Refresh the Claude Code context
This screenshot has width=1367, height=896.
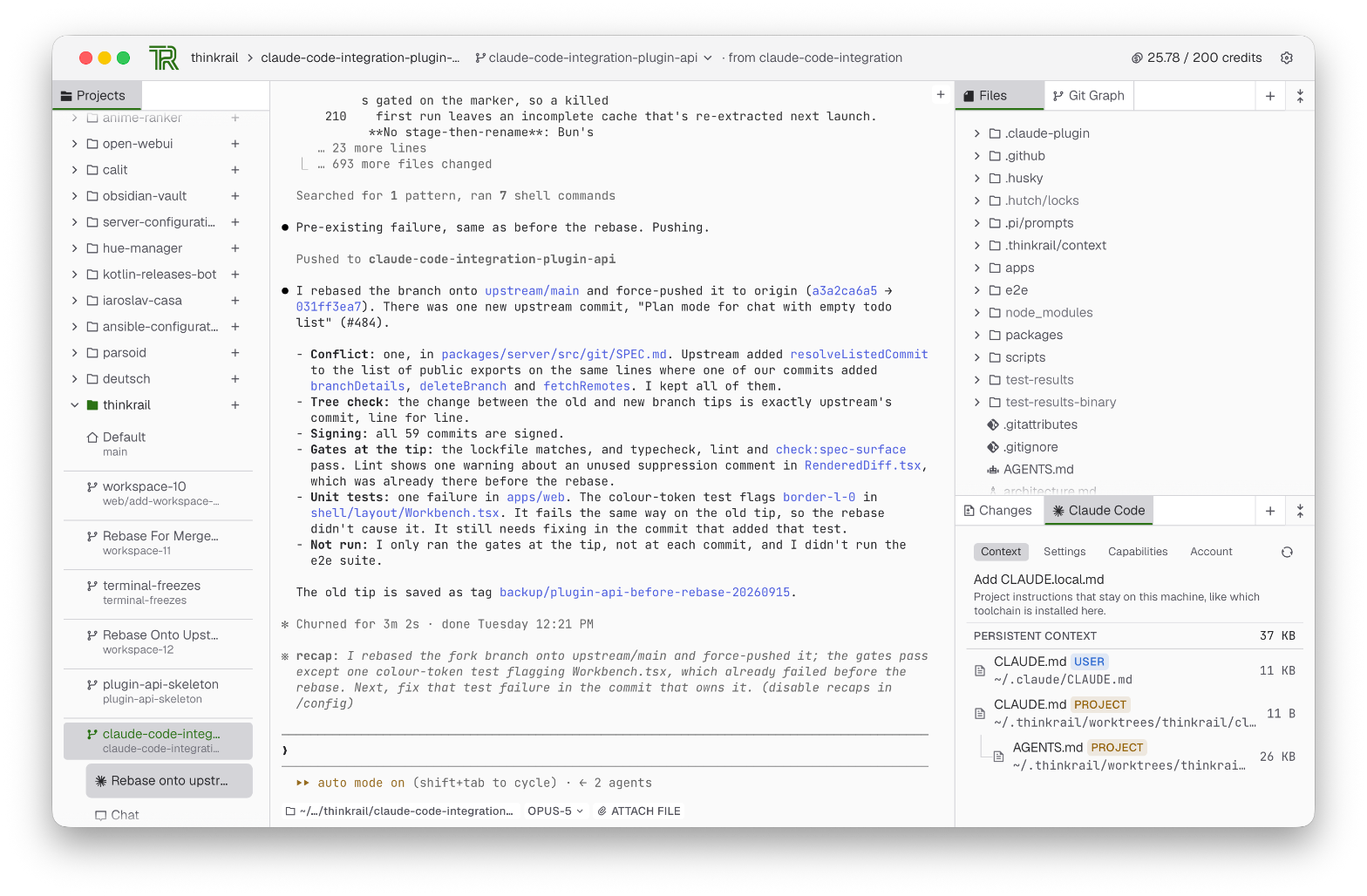click(x=1287, y=552)
